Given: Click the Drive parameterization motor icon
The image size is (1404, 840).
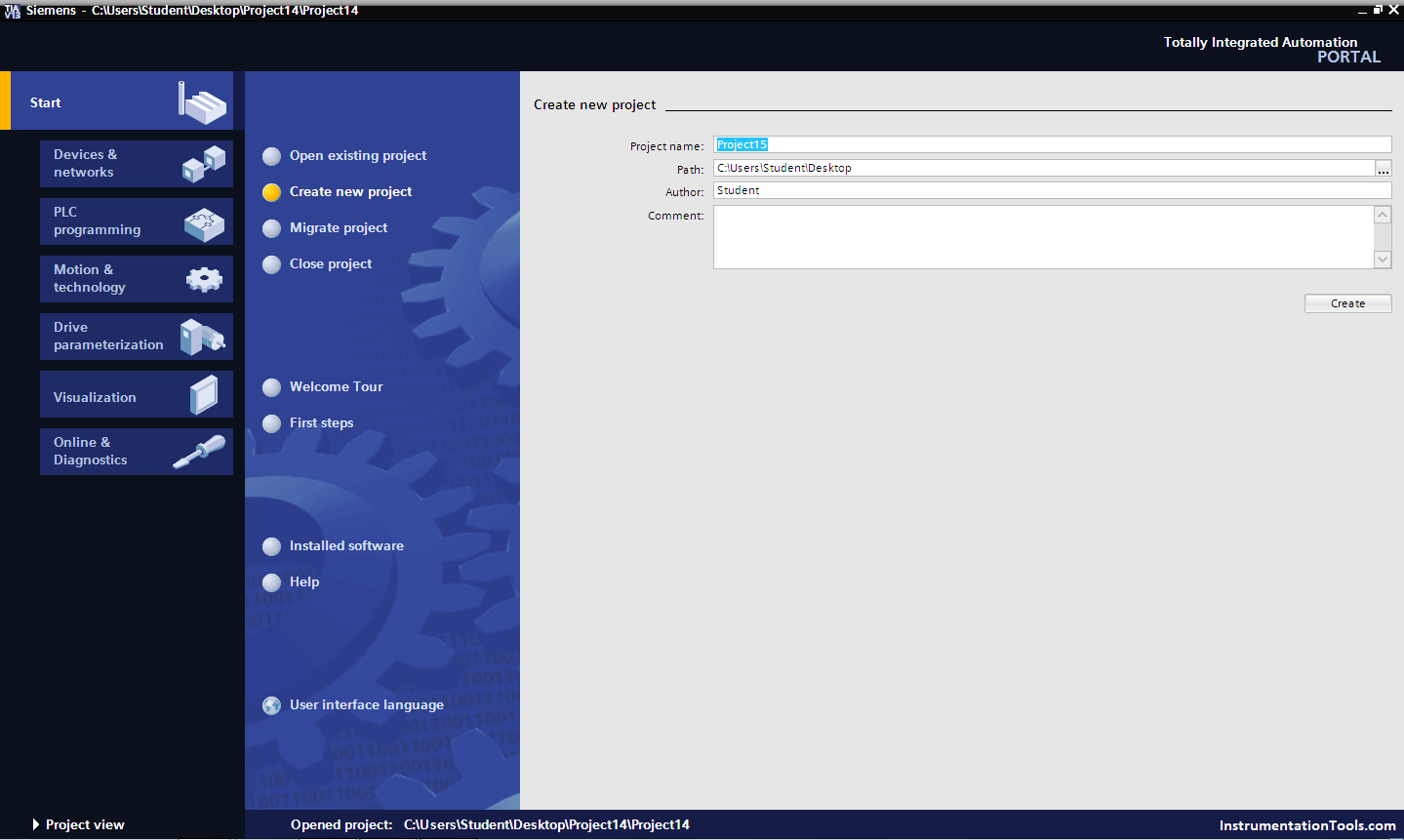Looking at the screenshot, I should (203, 337).
